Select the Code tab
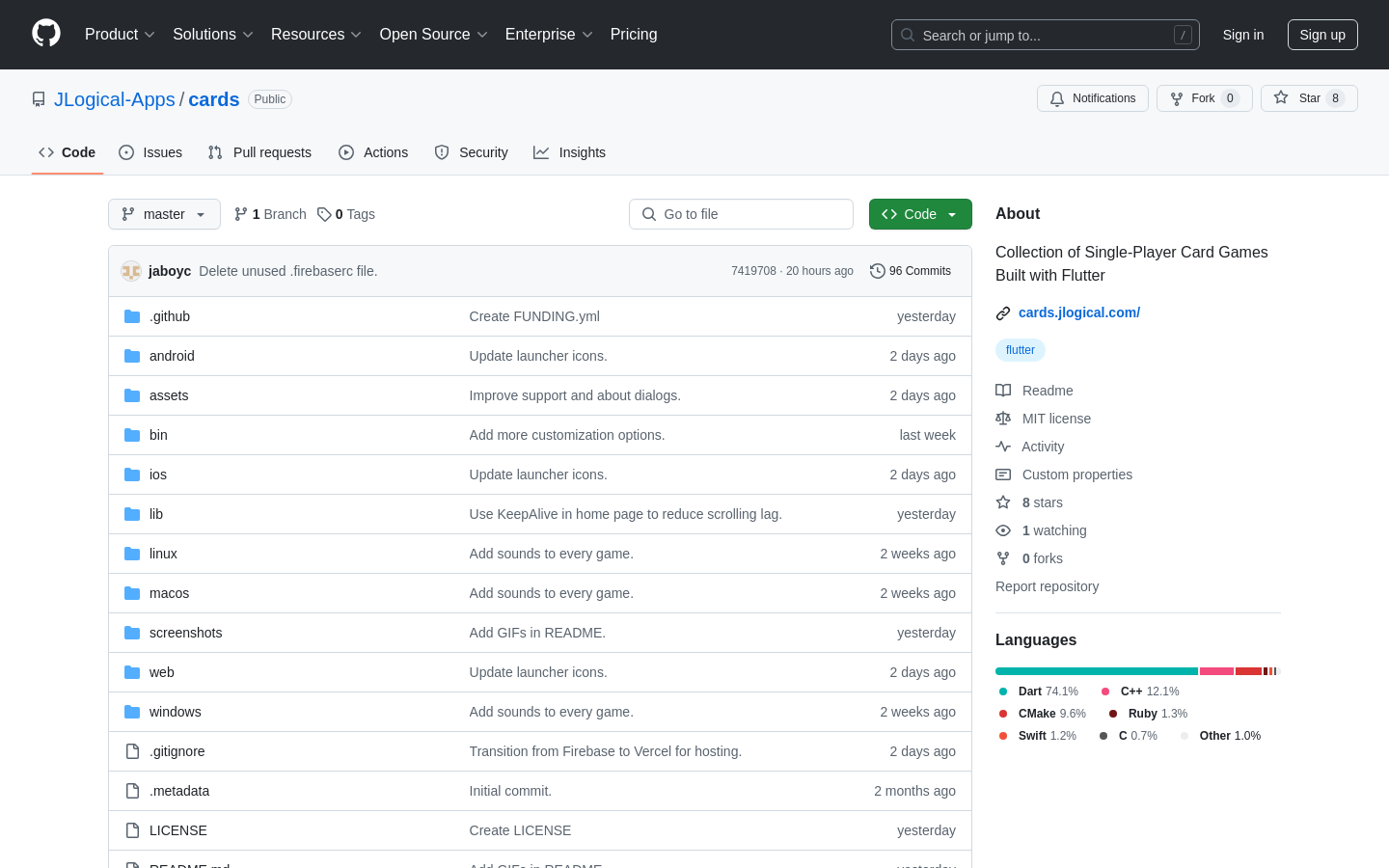This screenshot has width=1389, height=868. point(68,152)
